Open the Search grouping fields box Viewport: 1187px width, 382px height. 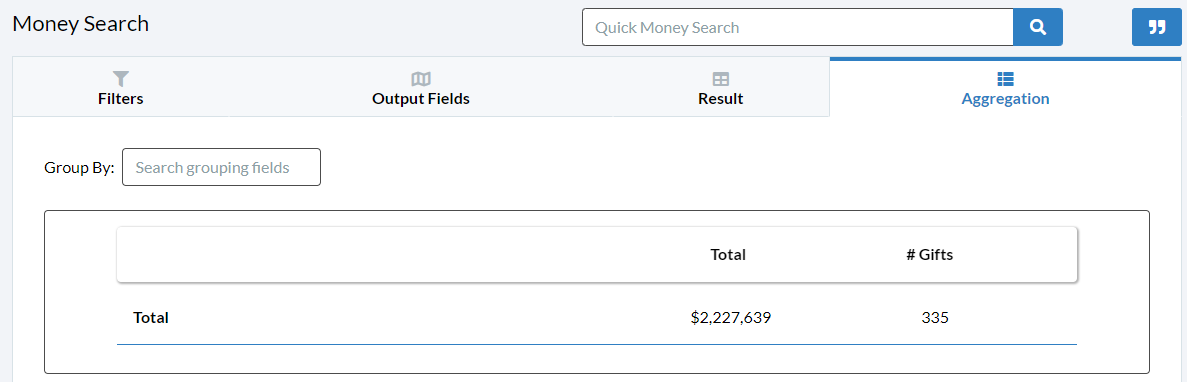(221, 167)
